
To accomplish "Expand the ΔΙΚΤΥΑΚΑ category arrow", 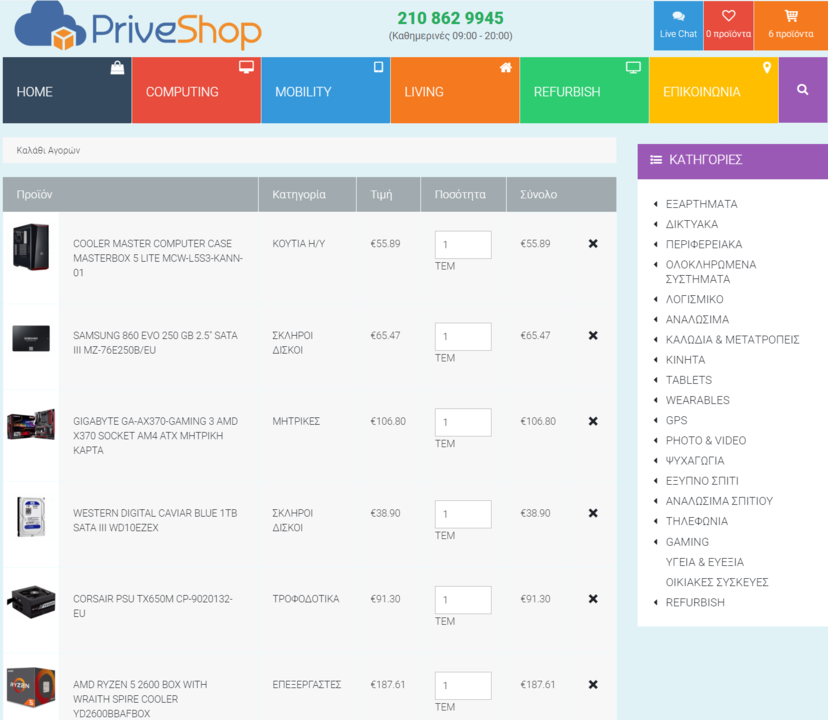I will 655,224.
